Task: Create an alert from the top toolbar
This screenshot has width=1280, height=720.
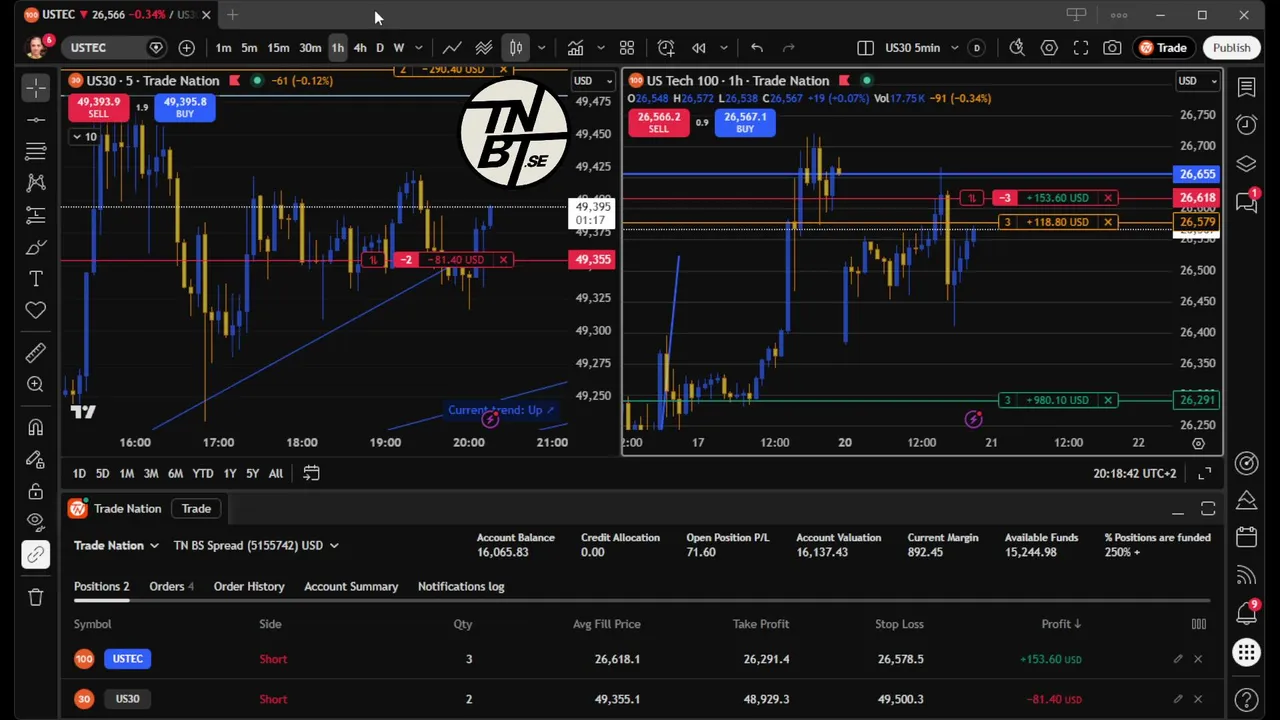Action: [666, 48]
